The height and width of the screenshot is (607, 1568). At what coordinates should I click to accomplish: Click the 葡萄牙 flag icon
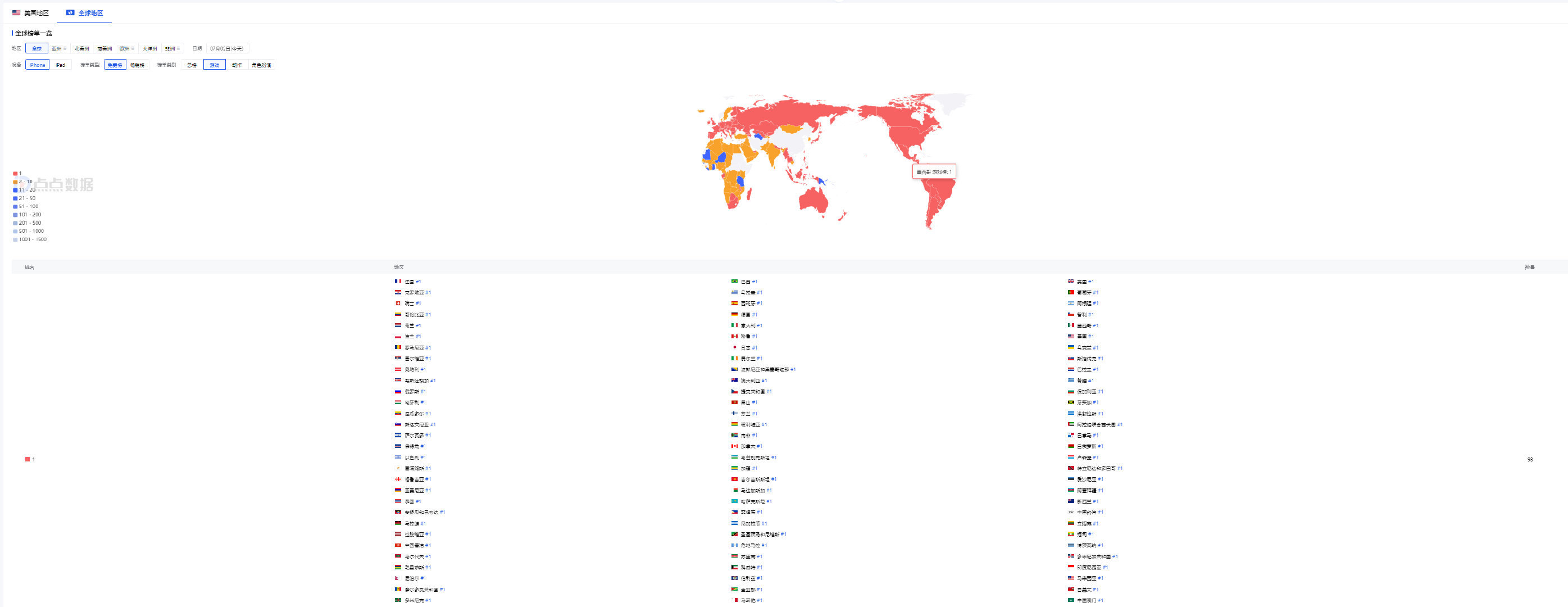(x=1071, y=292)
